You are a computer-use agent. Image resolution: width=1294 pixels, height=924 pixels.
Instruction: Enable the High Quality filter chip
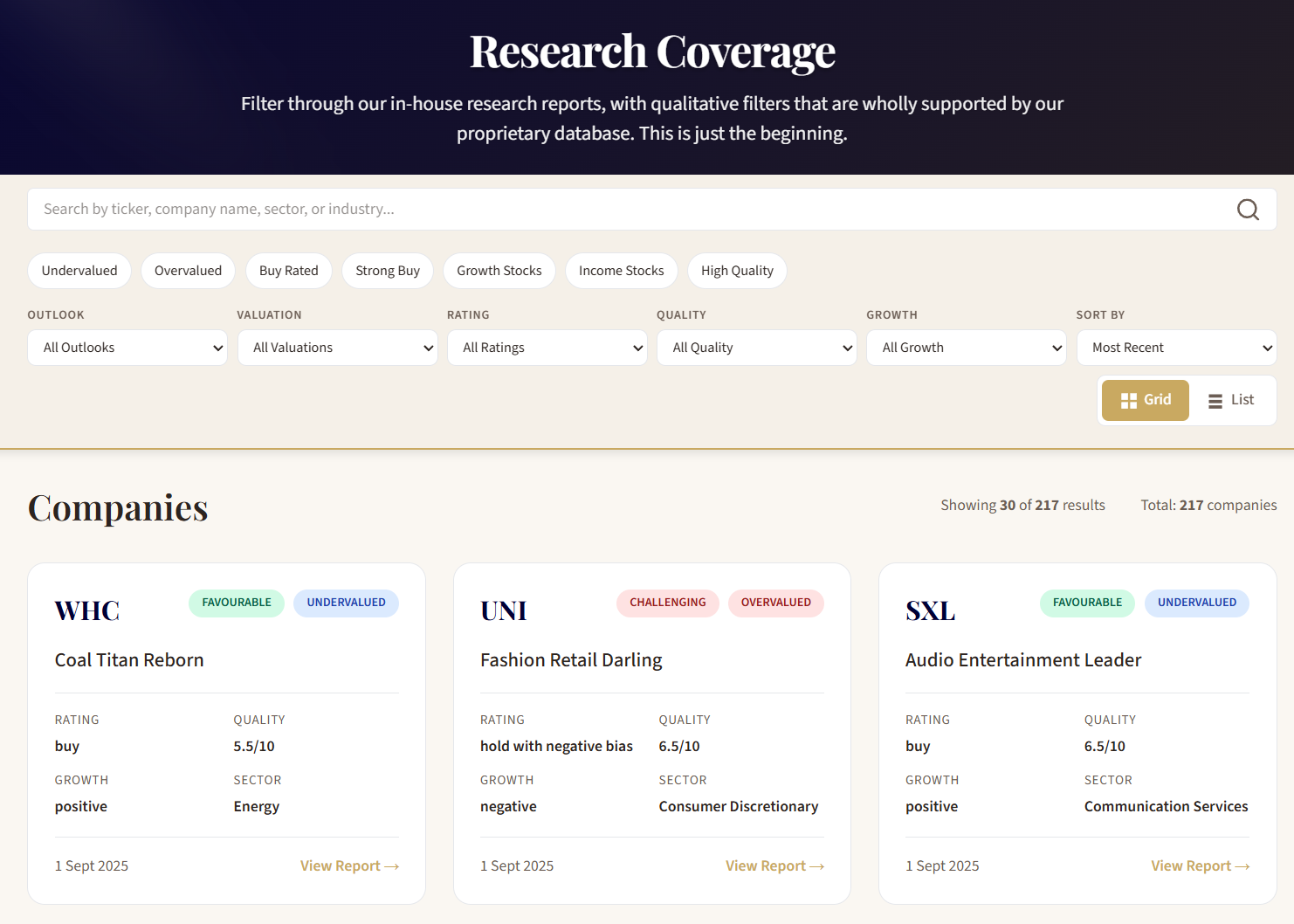[x=737, y=271]
